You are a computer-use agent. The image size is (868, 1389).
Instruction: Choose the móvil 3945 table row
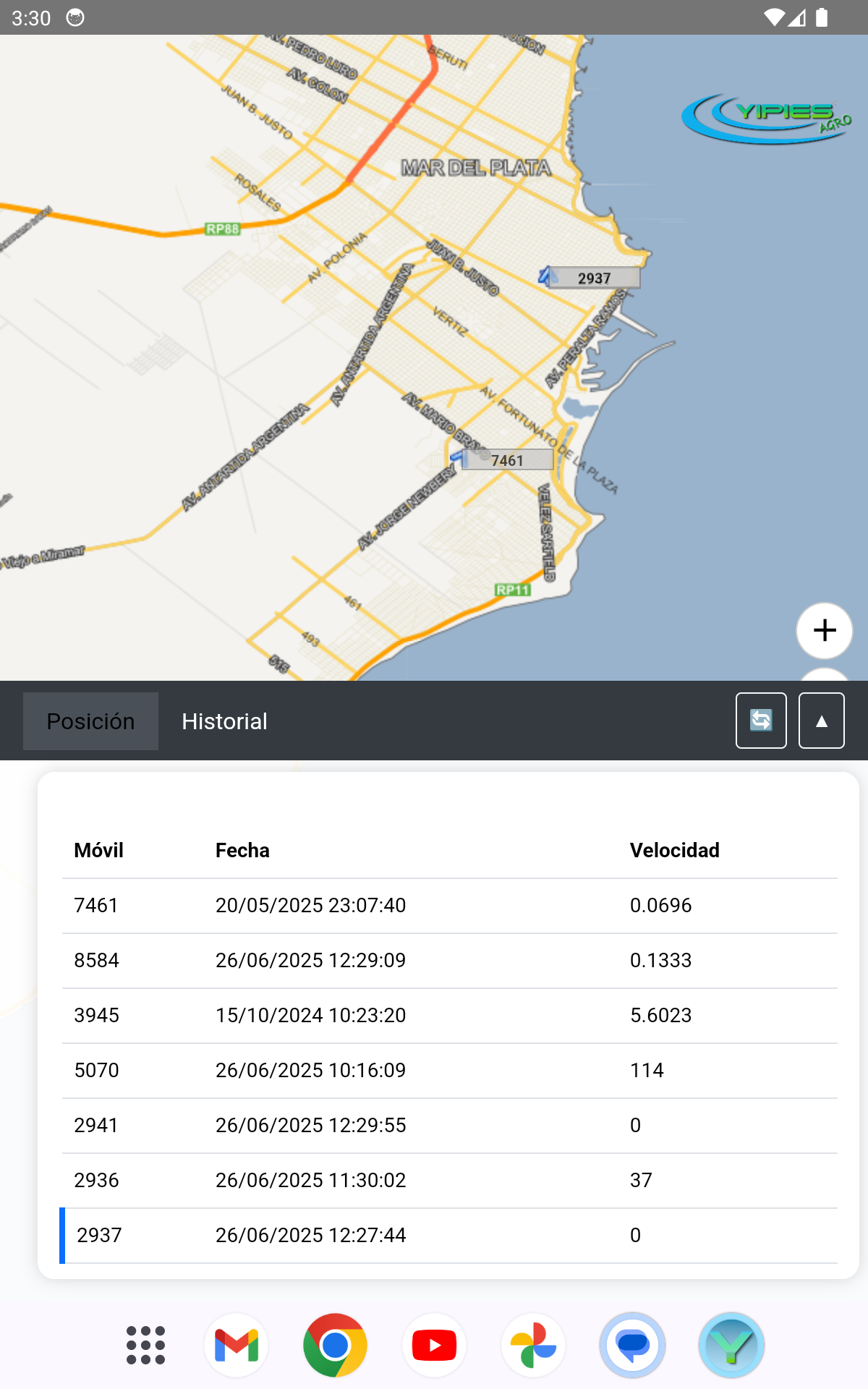click(448, 1015)
